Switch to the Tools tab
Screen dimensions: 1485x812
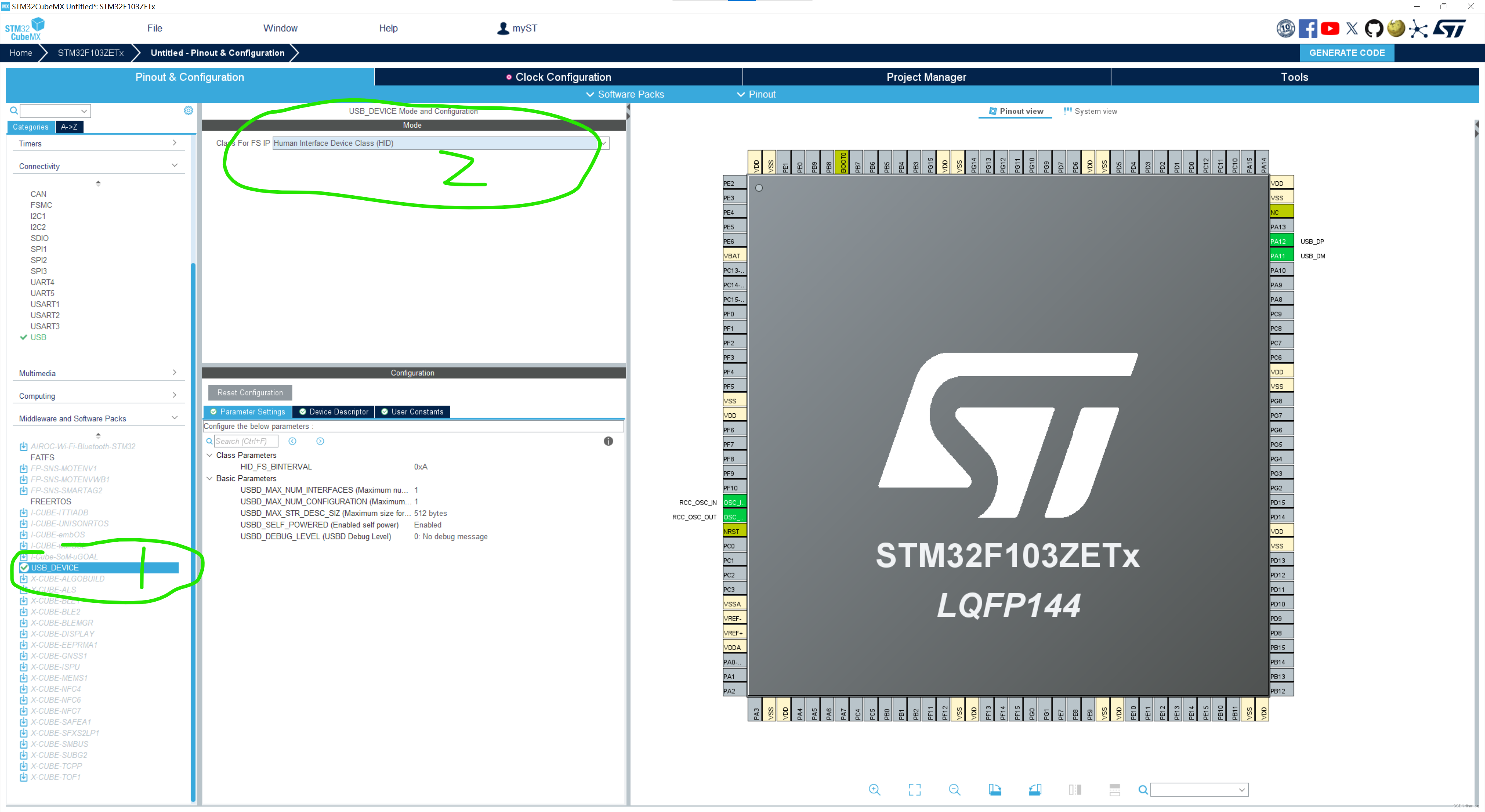point(1294,77)
